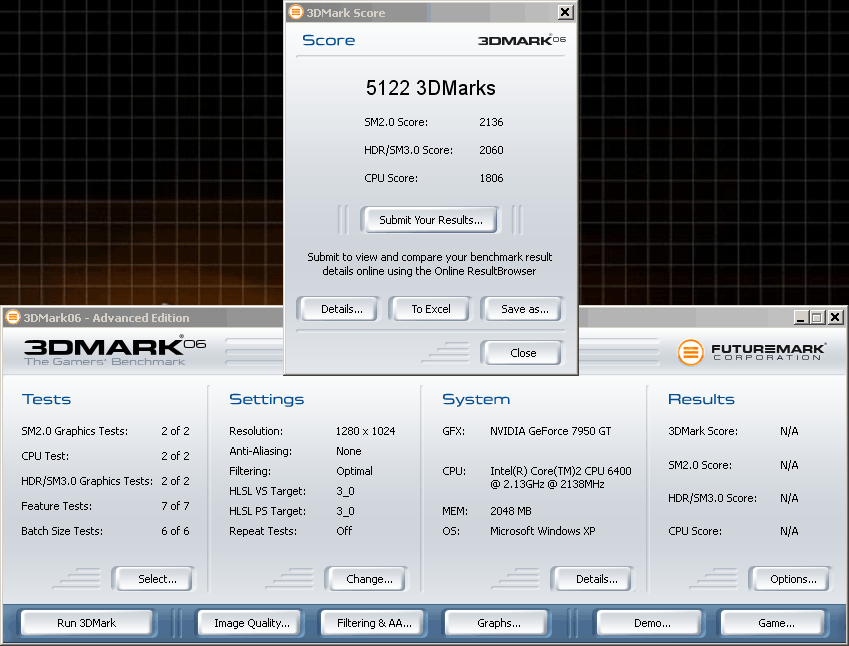
Task: Export results with To Excel button
Action: click(430, 309)
